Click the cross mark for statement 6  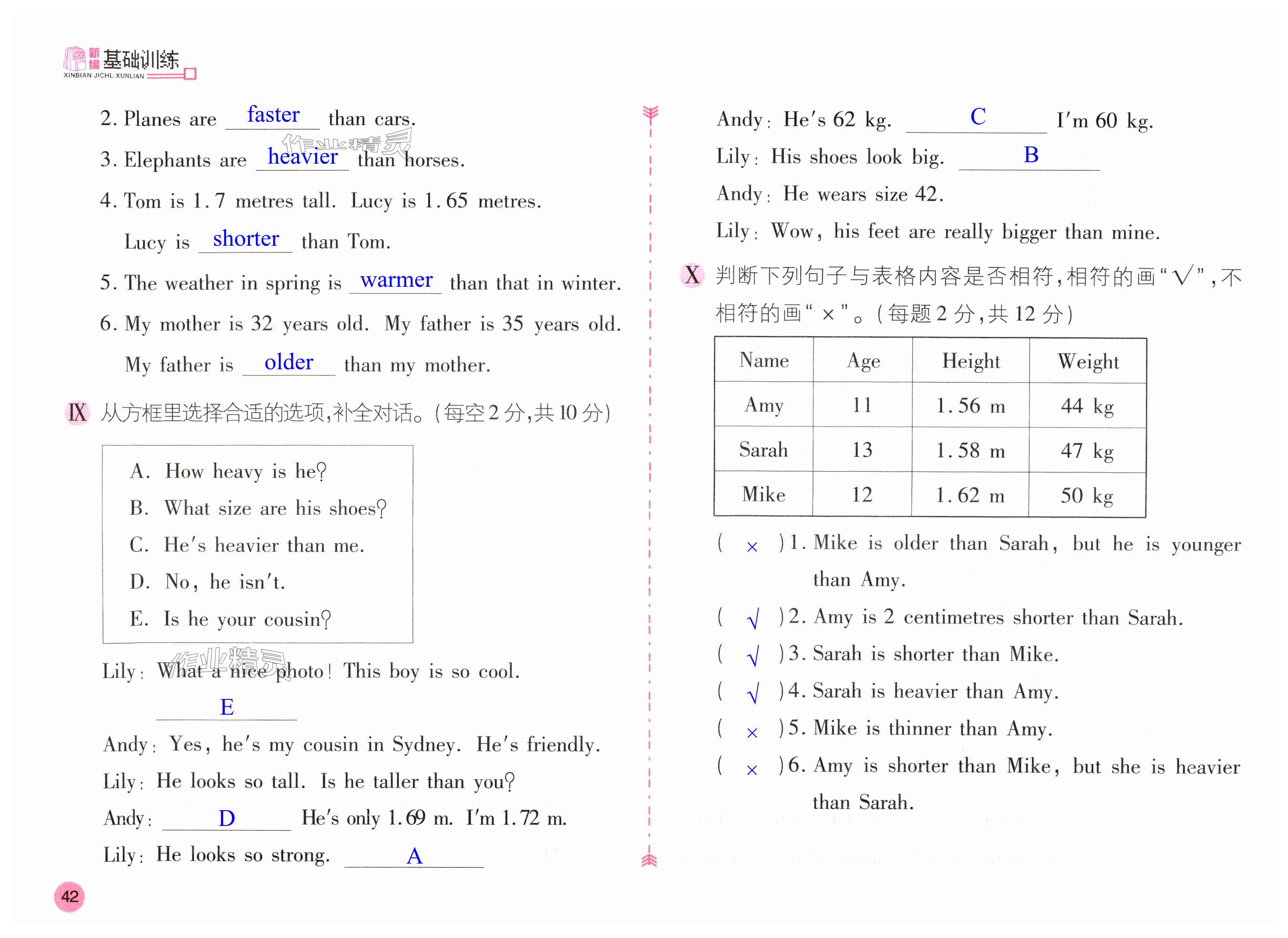pyautogui.click(x=752, y=770)
